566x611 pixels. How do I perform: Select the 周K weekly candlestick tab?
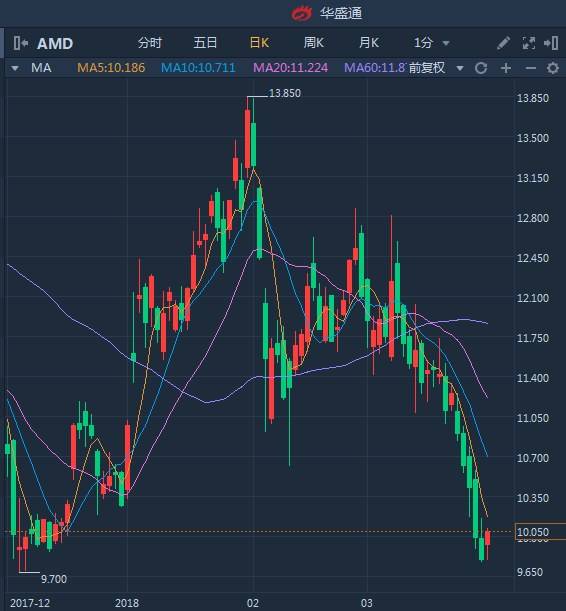tap(314, 42)
